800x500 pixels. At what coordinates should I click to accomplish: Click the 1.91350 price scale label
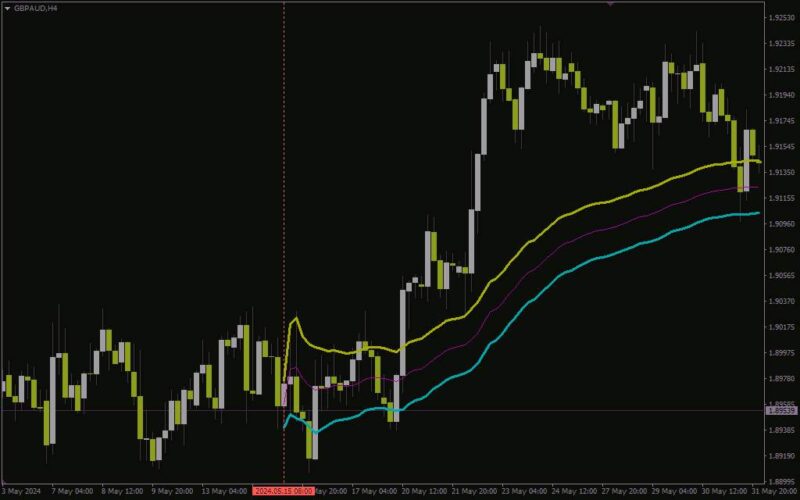[x=781, y=172]
